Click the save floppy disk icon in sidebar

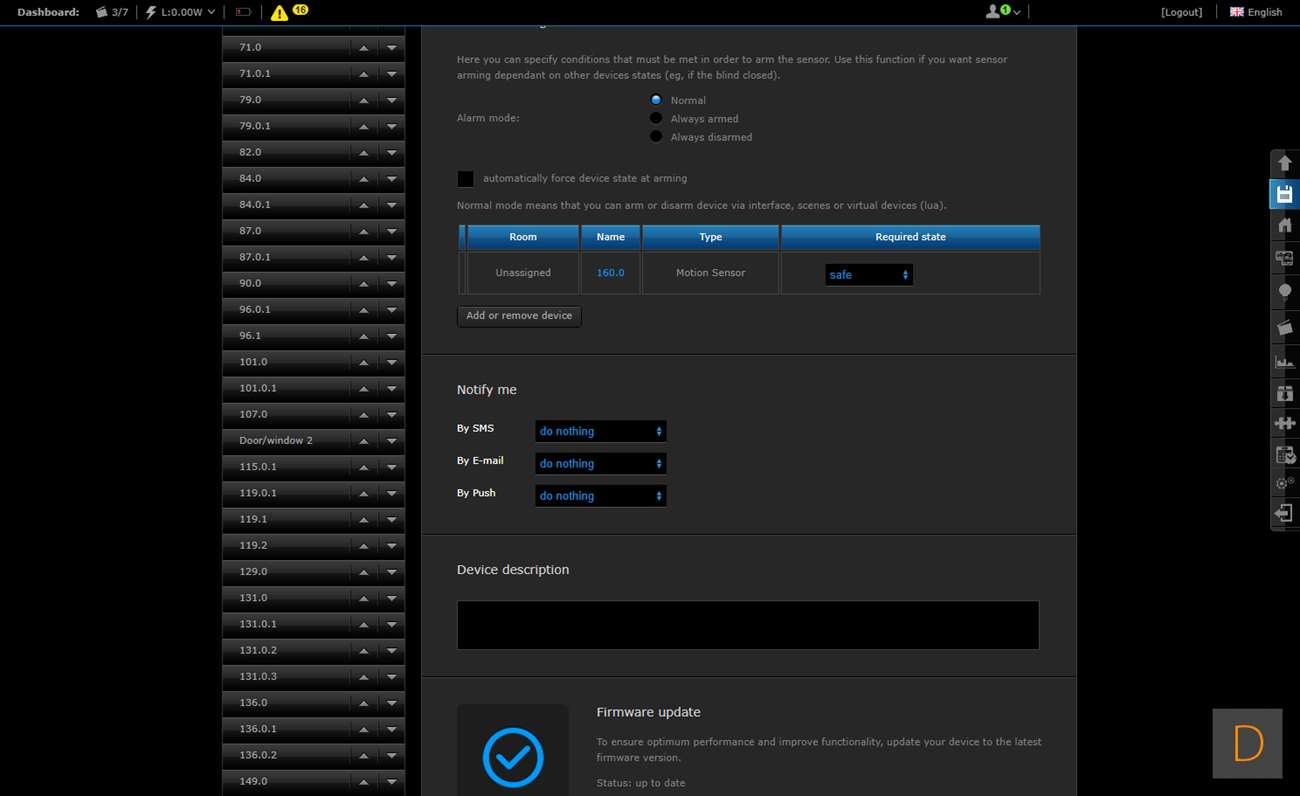[1285, 194]
